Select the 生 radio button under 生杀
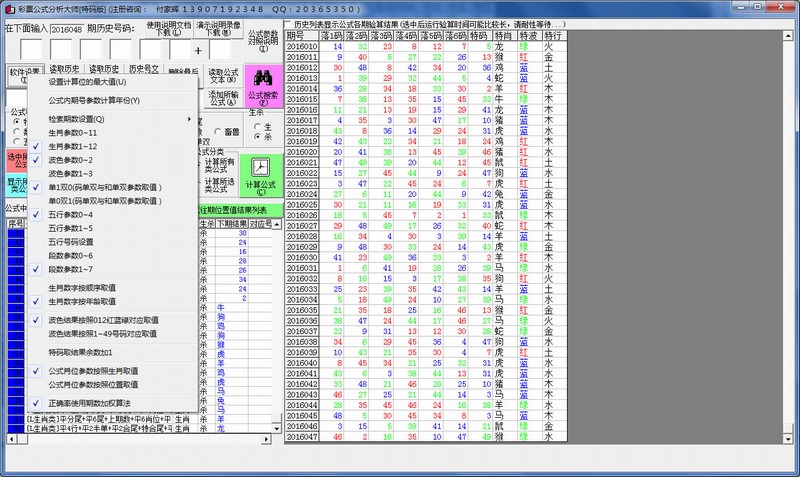 [x=260, y=126]
